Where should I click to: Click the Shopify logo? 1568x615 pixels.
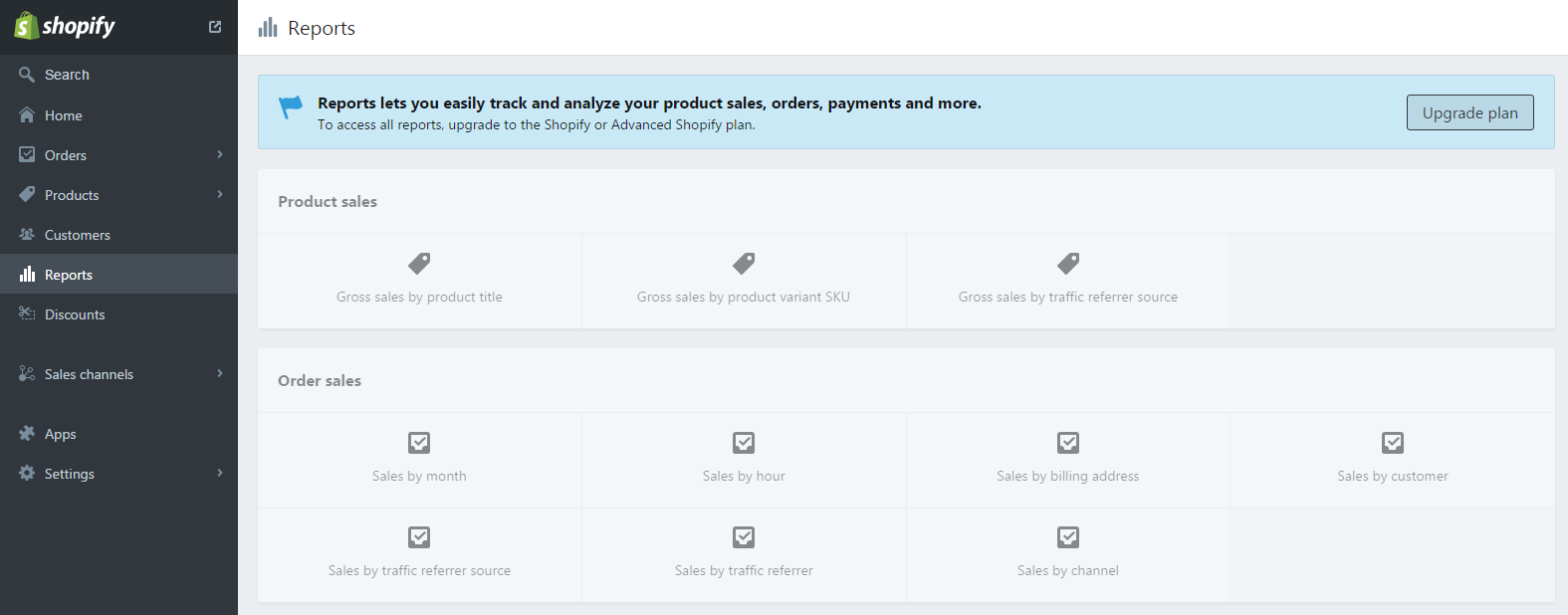coord(65,26)
